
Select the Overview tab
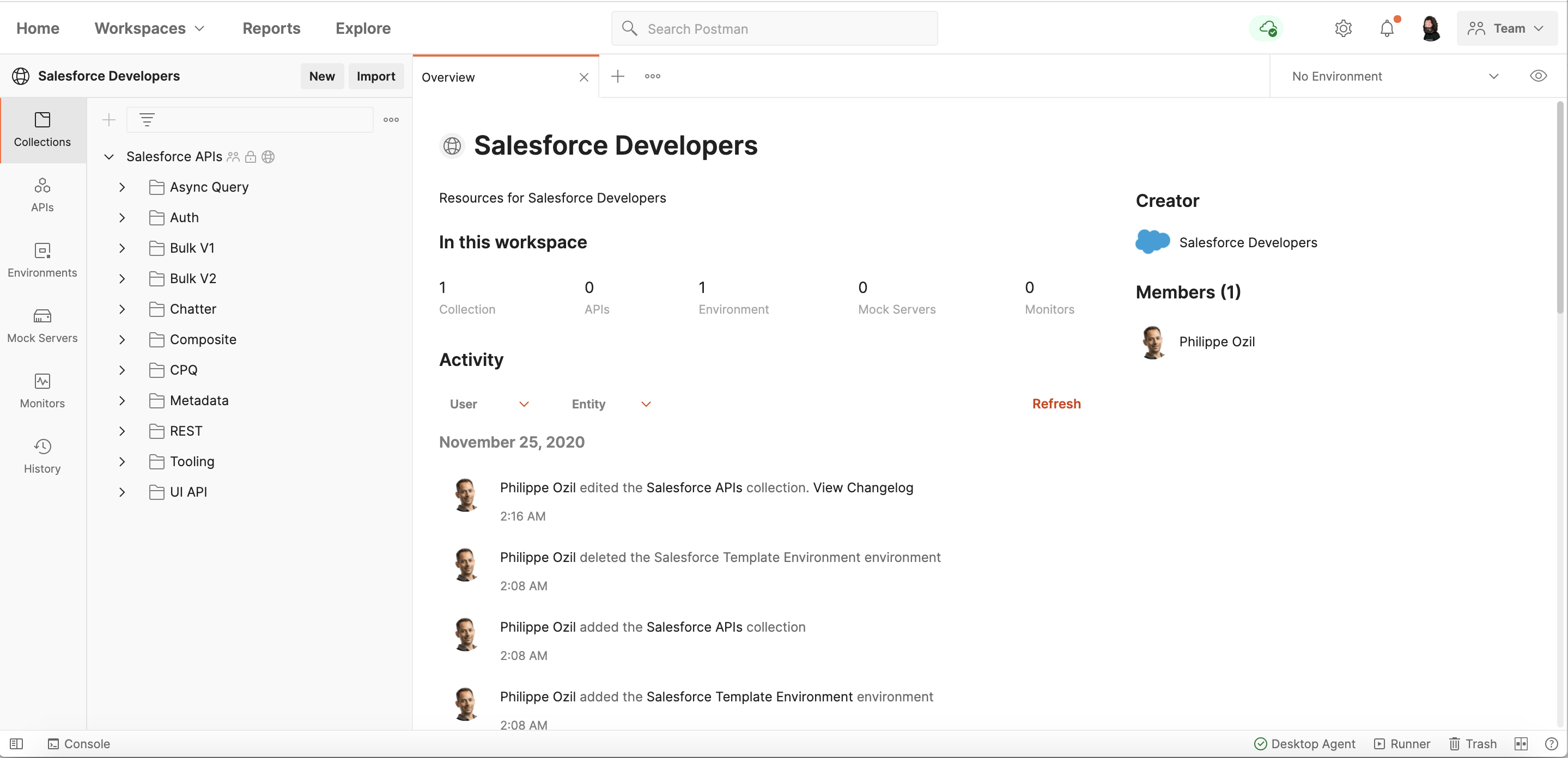click(x=506, y=77)
